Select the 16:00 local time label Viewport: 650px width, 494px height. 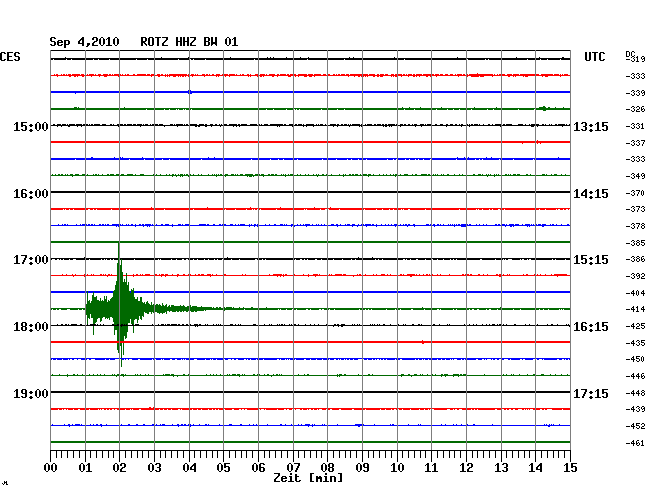click(x=31, y=194)
